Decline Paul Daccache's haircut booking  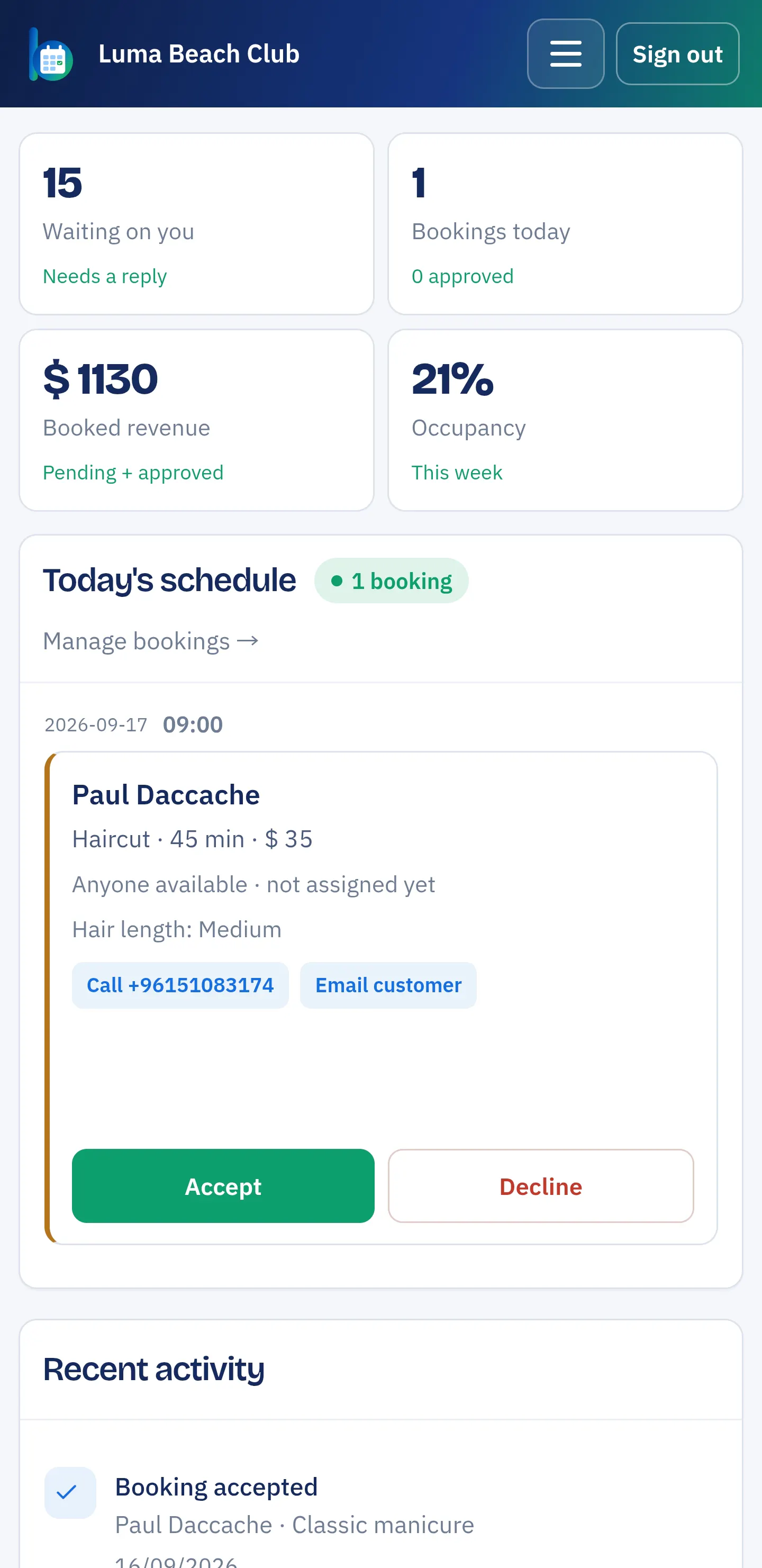point(540,1186)
